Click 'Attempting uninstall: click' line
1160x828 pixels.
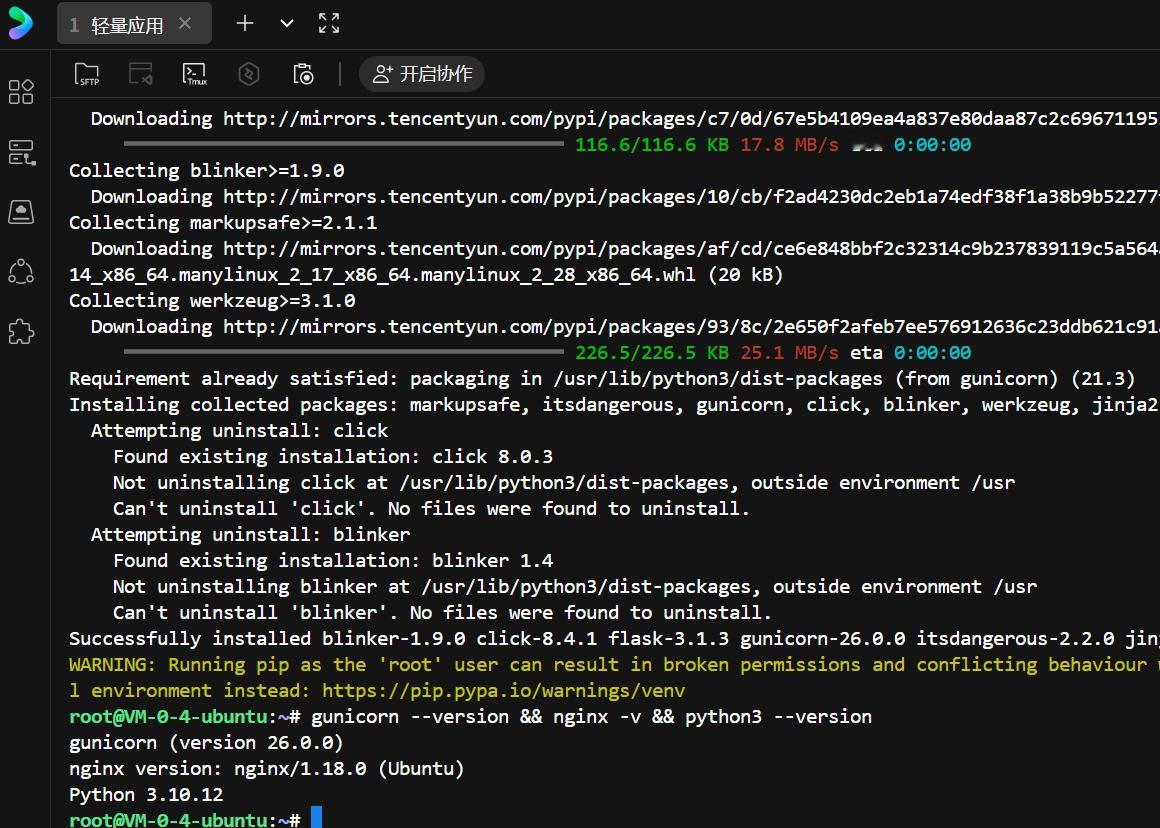pos(239,431)
